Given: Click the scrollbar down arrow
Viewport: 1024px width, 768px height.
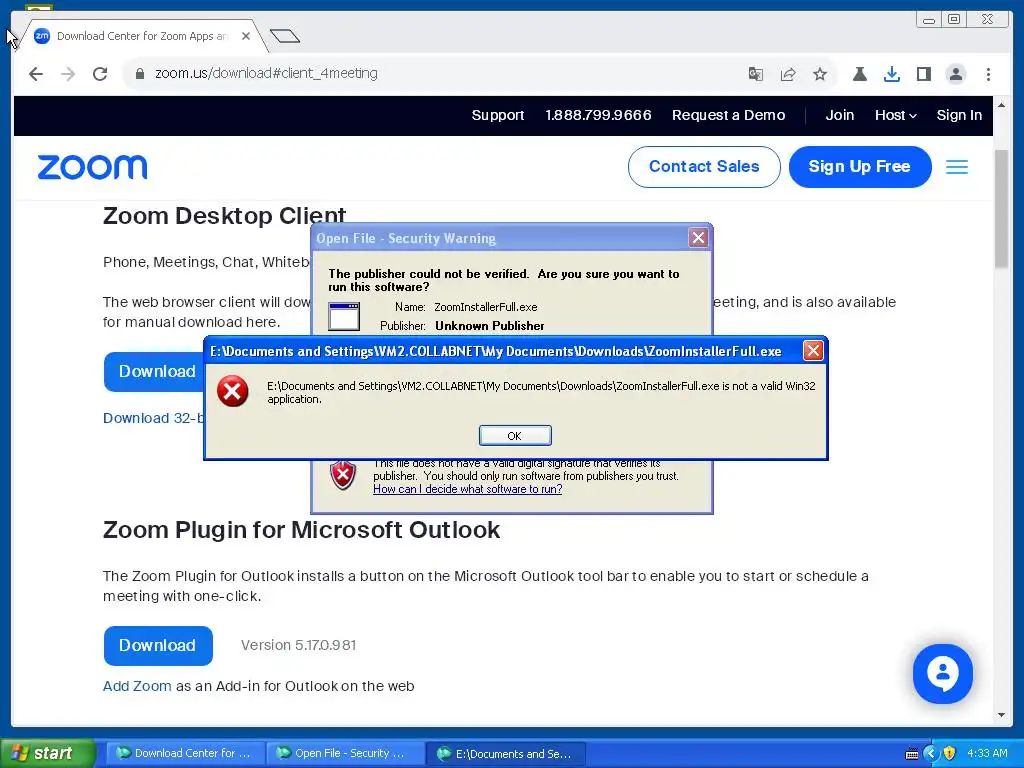Looking at the screenshot, I should click(x=1002, y=715).
